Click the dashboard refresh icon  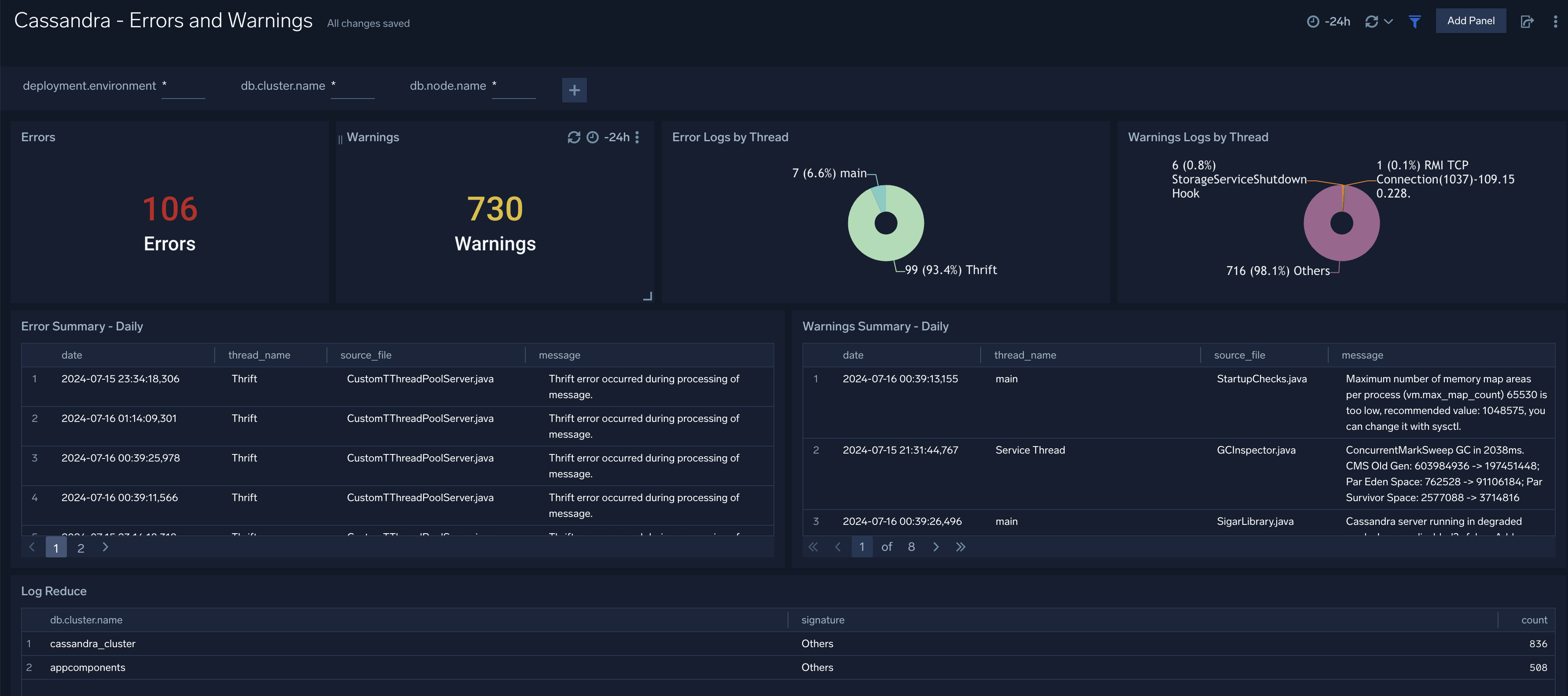tap(1371, 21)
